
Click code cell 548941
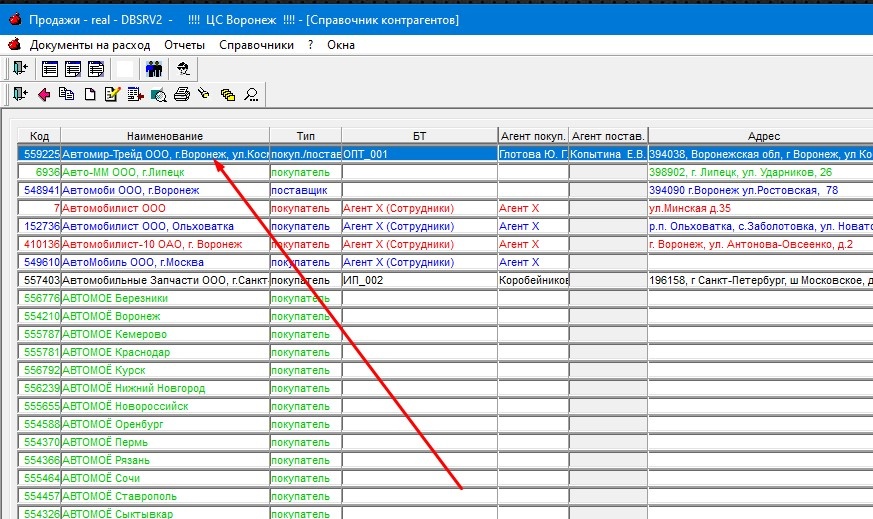point(39,190)
